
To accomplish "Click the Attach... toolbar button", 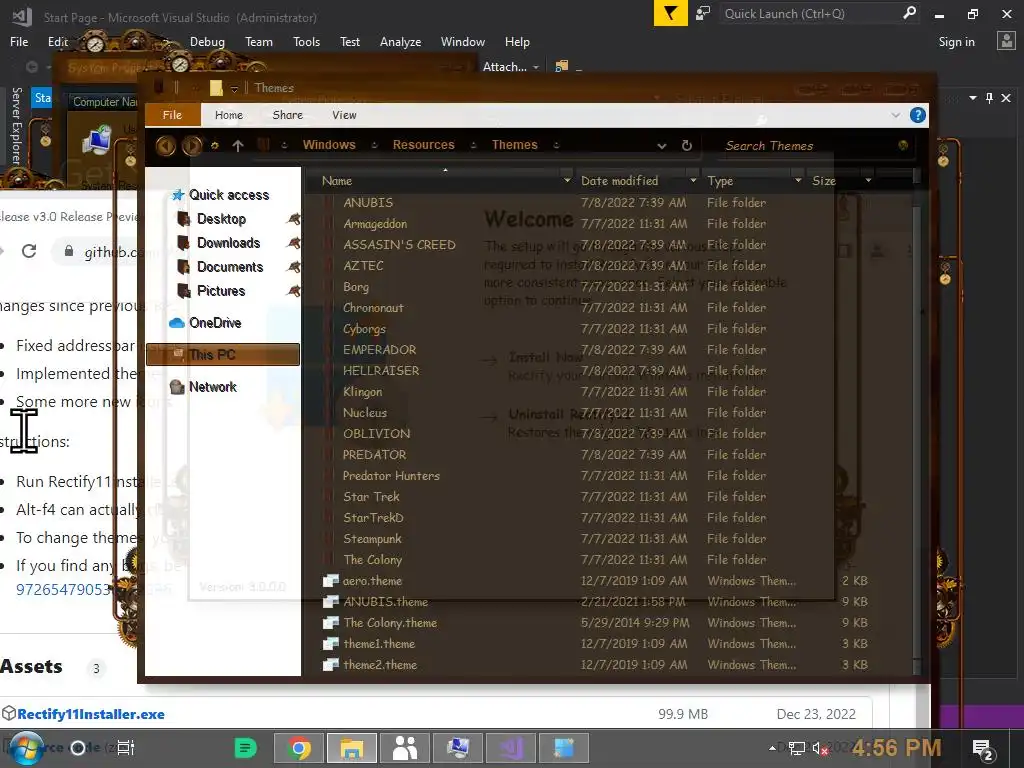I will 504,67.
